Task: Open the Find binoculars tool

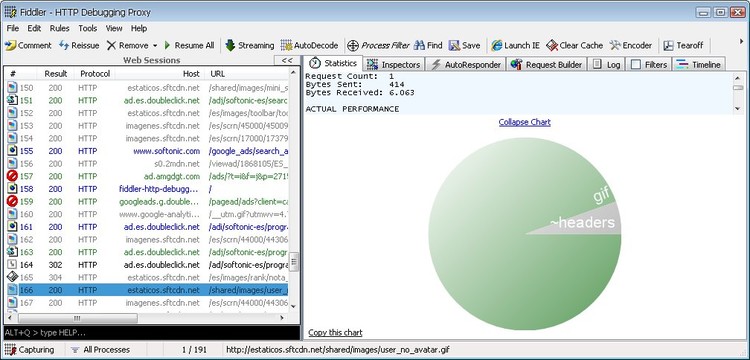Action: click(419, 45)
